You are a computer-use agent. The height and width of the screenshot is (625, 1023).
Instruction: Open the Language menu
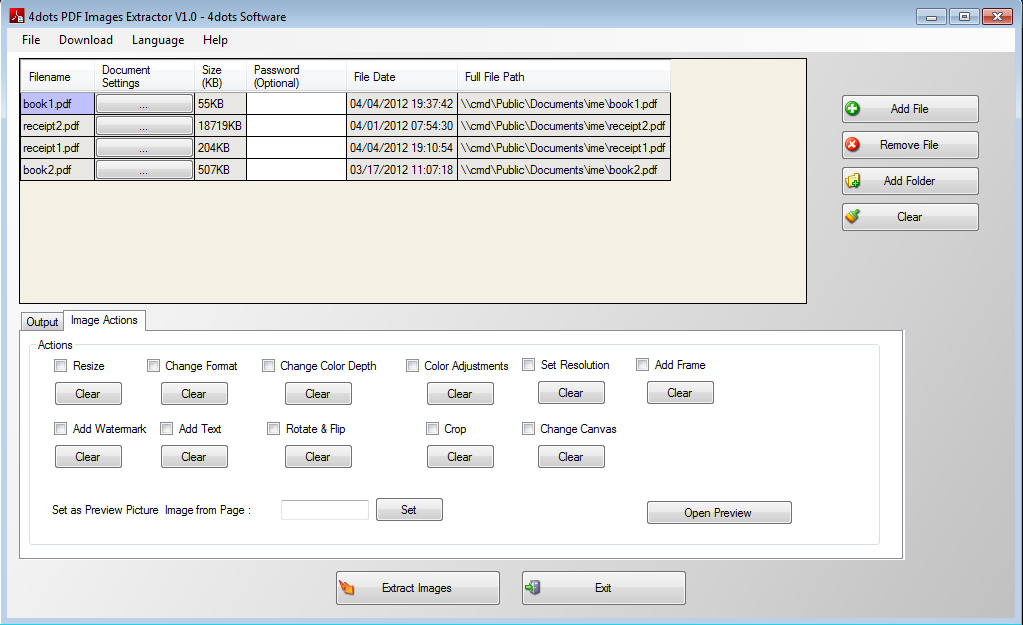(x=160, y=40)
